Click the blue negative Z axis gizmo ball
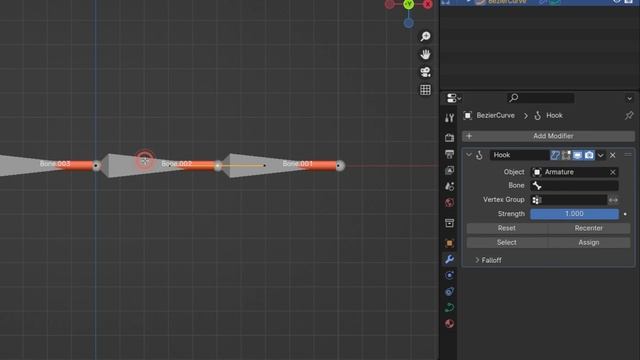640x360 pixels. (409, 23)
